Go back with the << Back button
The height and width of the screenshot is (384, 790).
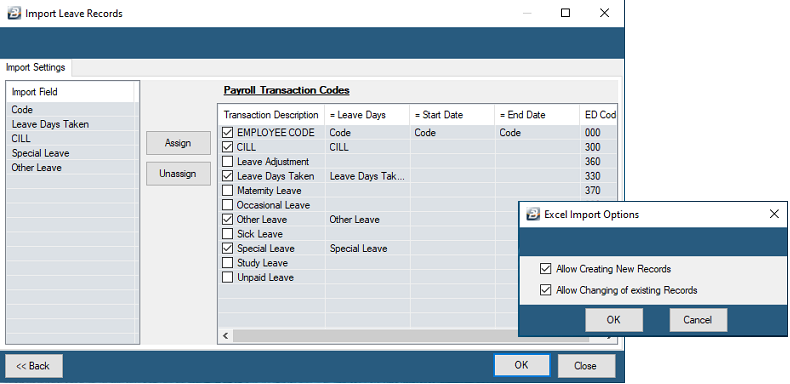[x=34, y=366]
